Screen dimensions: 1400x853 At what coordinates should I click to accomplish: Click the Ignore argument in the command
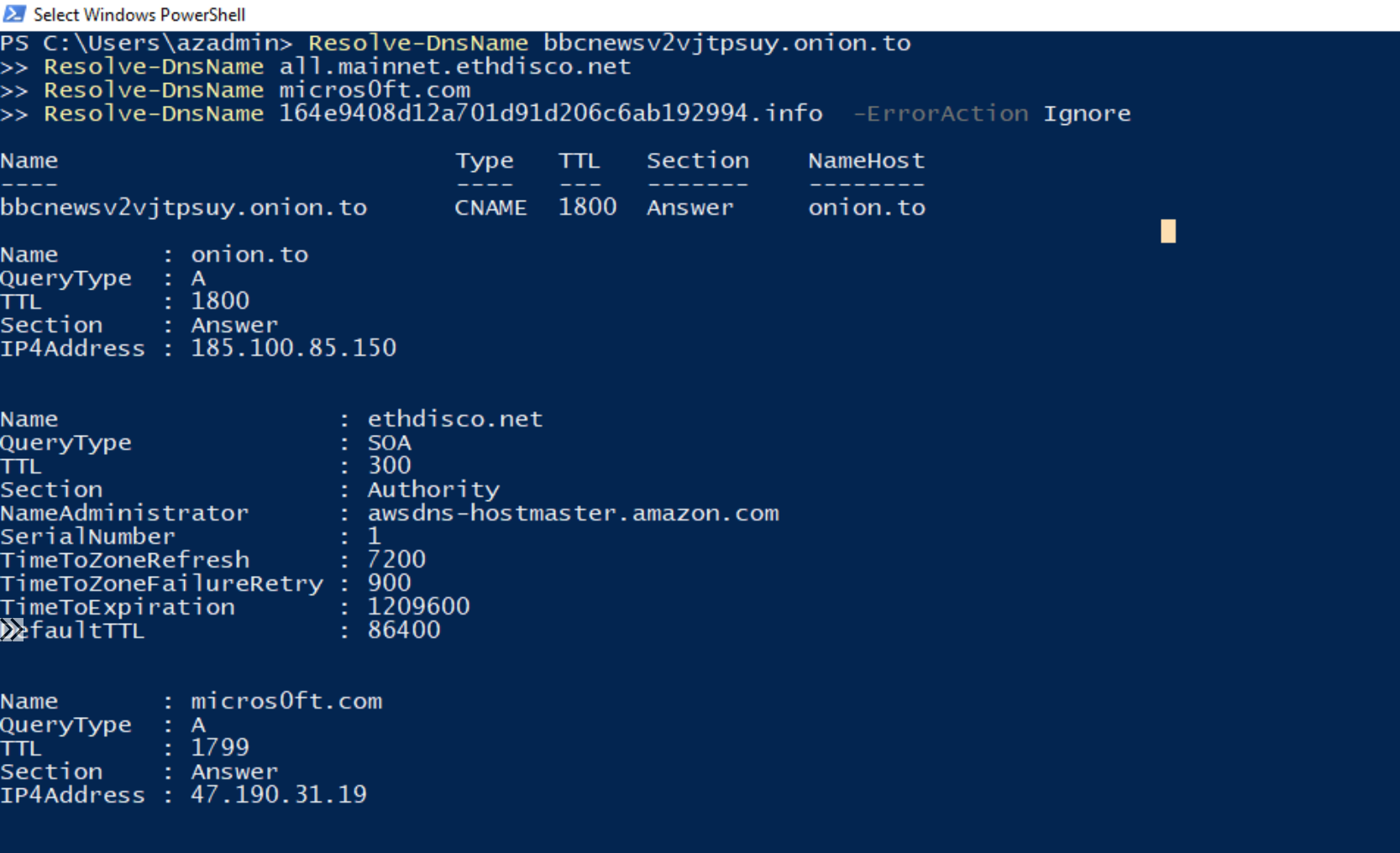click(1087, 113)
